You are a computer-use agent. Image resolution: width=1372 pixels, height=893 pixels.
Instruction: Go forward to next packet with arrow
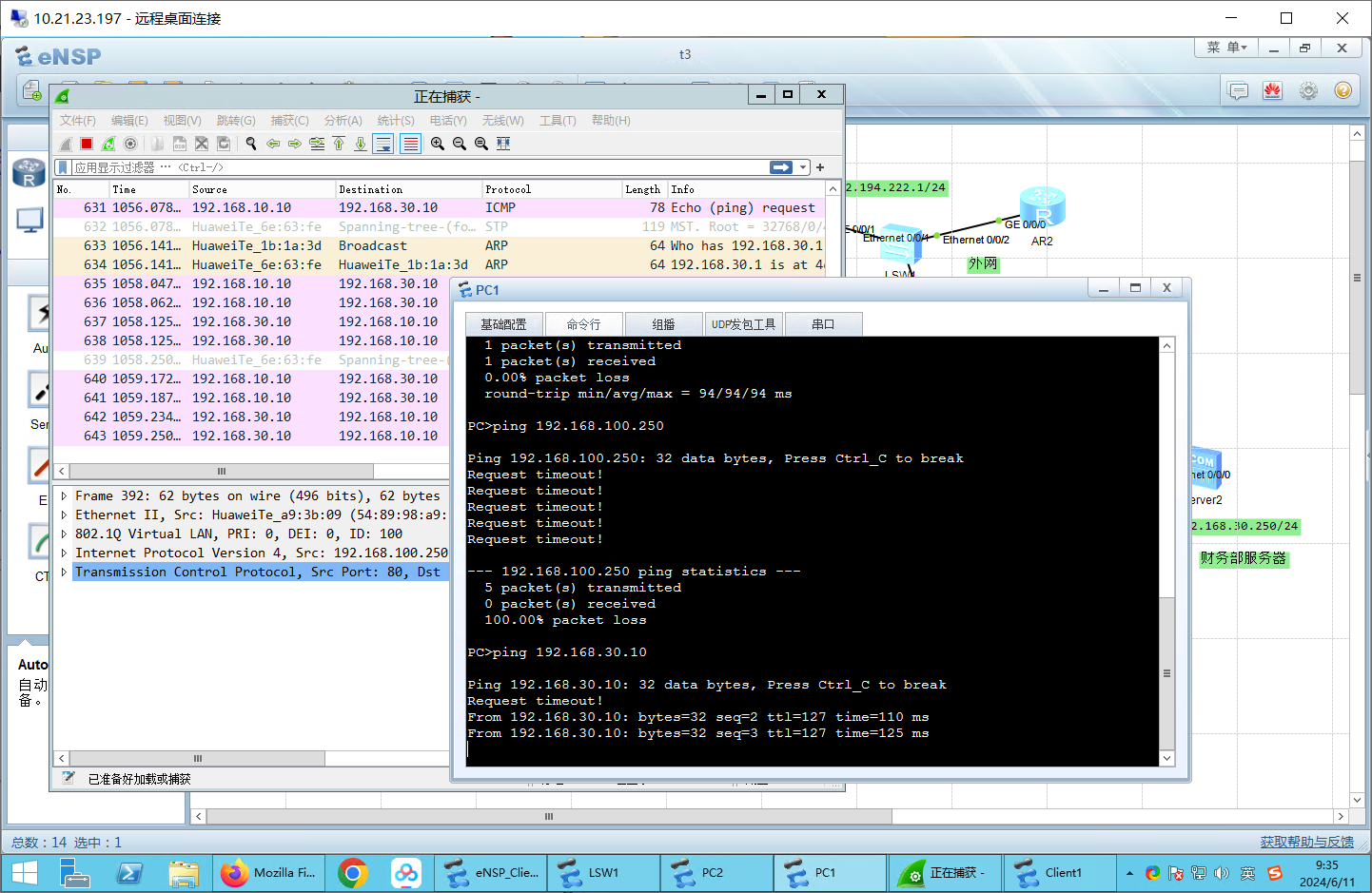pos(295,144)
